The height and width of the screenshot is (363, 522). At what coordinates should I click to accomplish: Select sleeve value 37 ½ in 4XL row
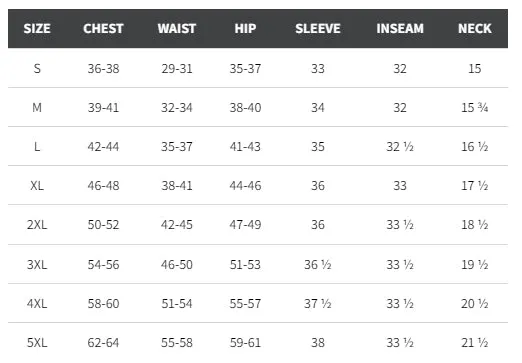pos(318,304)
